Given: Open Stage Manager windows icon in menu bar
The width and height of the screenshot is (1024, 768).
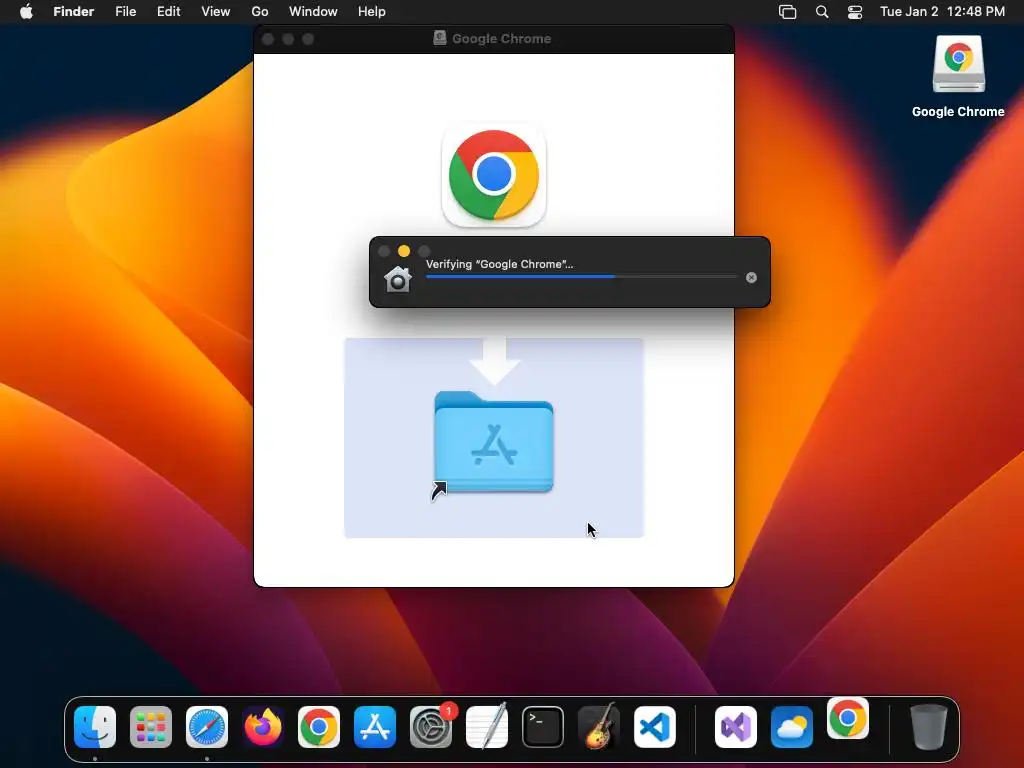Looking at the screenshot, I should [x=788, y=12].
